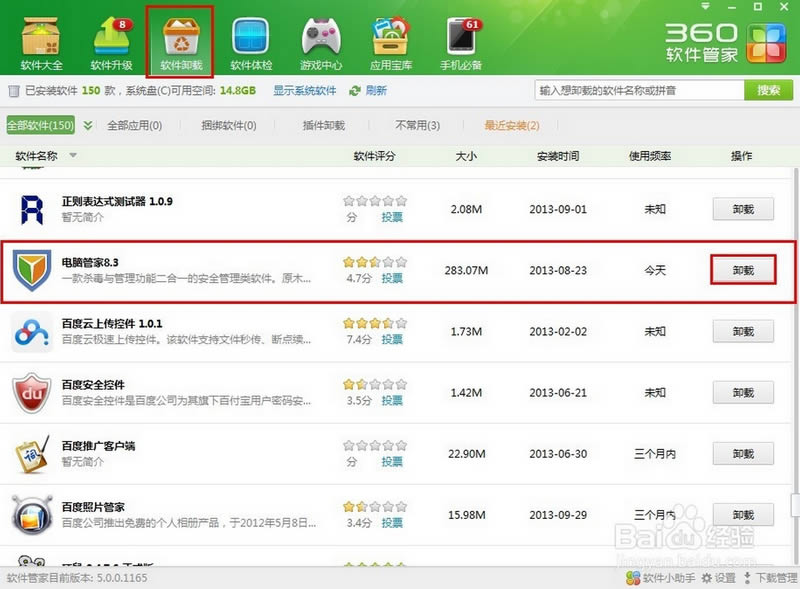Click the star rating of 百度安全控件
800x589 pixels.
[x=375, y=385]
